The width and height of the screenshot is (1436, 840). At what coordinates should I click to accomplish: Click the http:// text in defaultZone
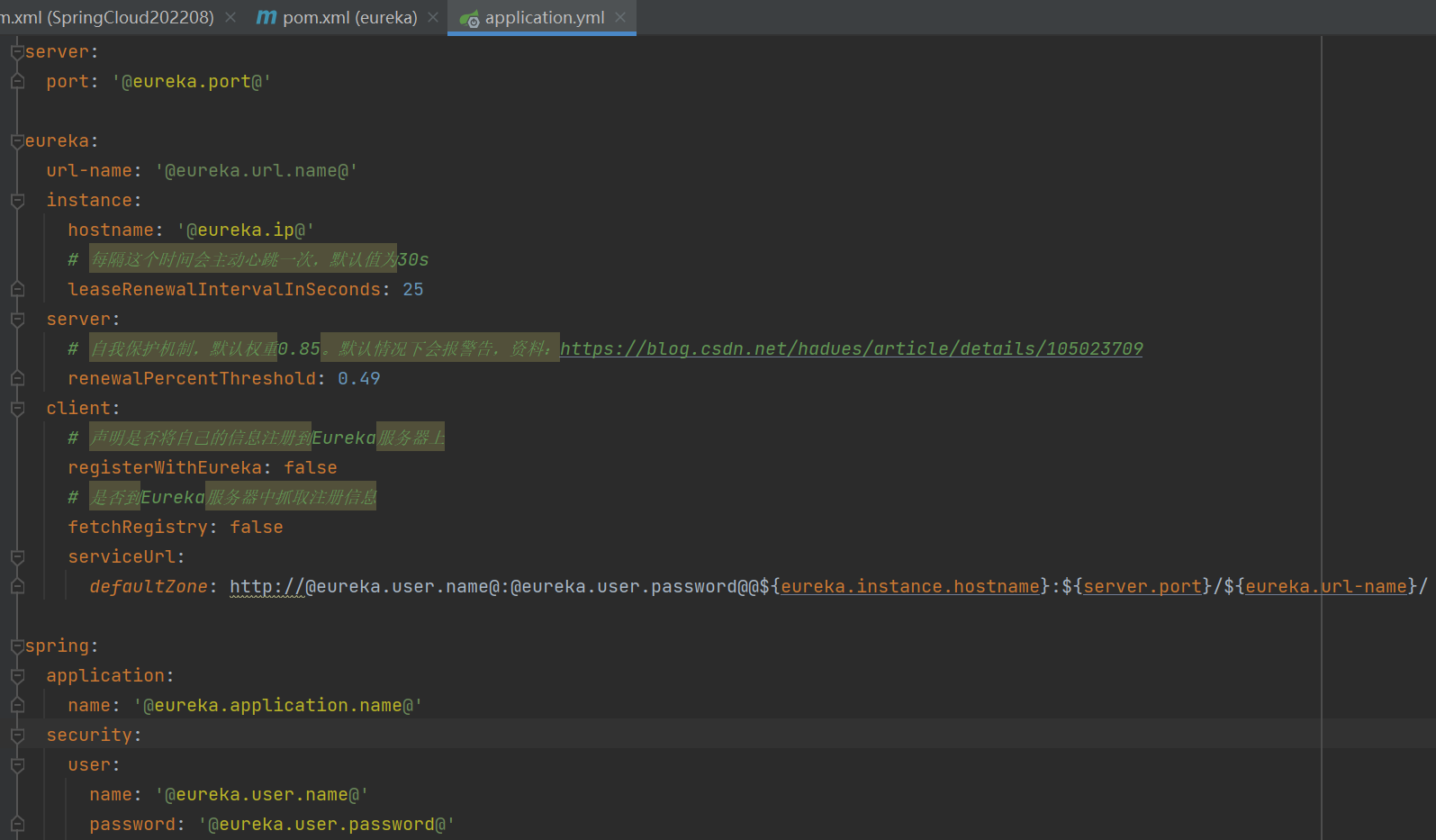click(x=267, y=586)
